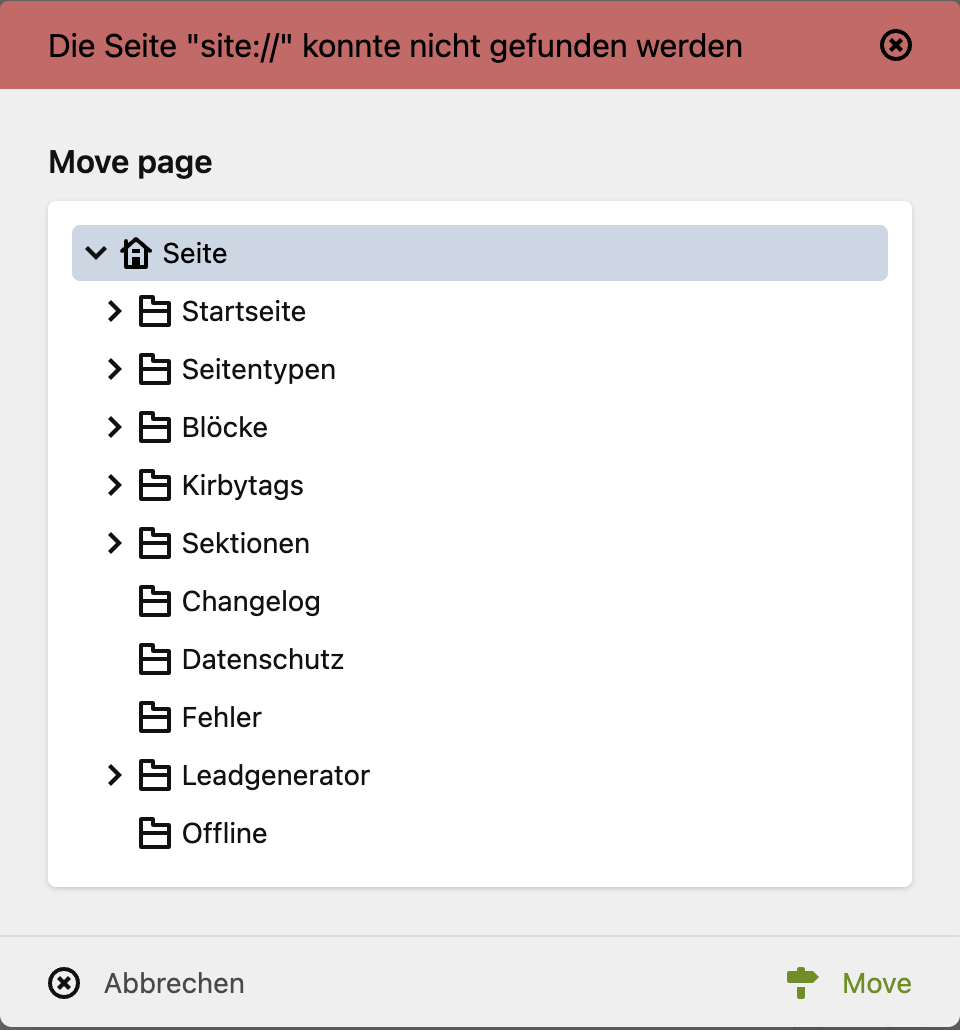Expand the Blöcke tree node
The height and width of the screenshot is (1030, 960).
coord(114,427)
